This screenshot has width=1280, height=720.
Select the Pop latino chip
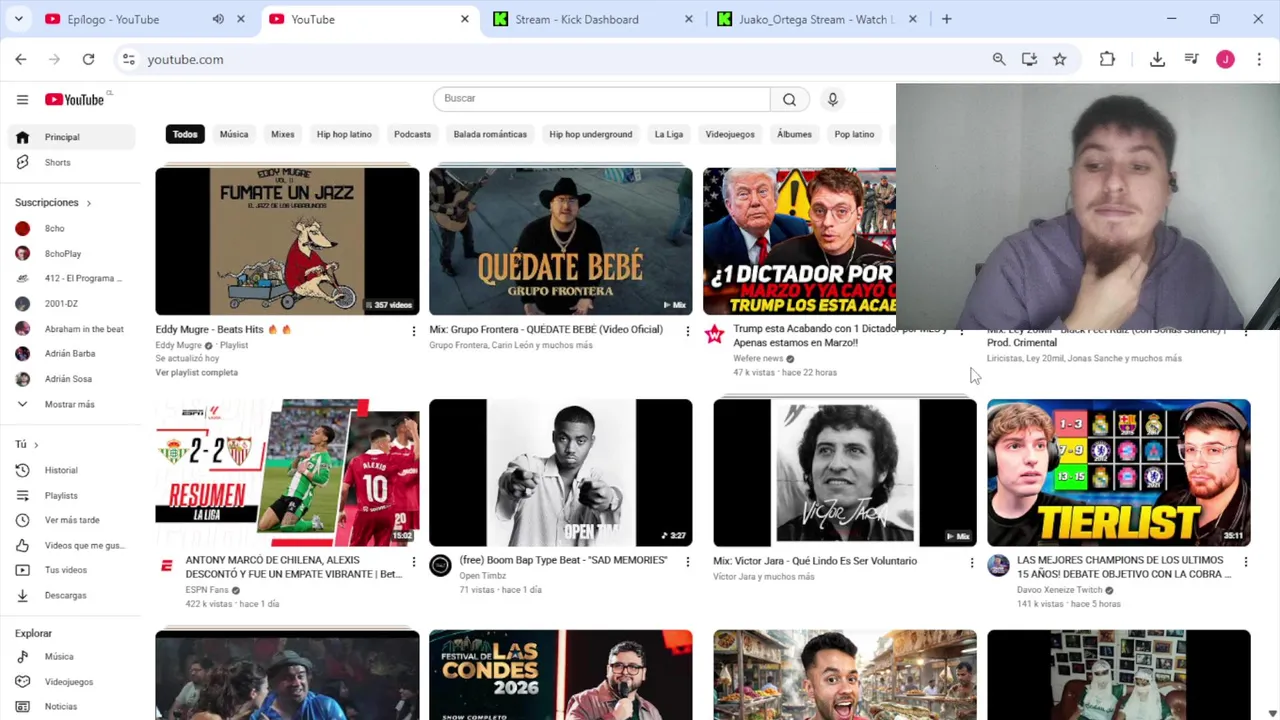pos(854,134)
